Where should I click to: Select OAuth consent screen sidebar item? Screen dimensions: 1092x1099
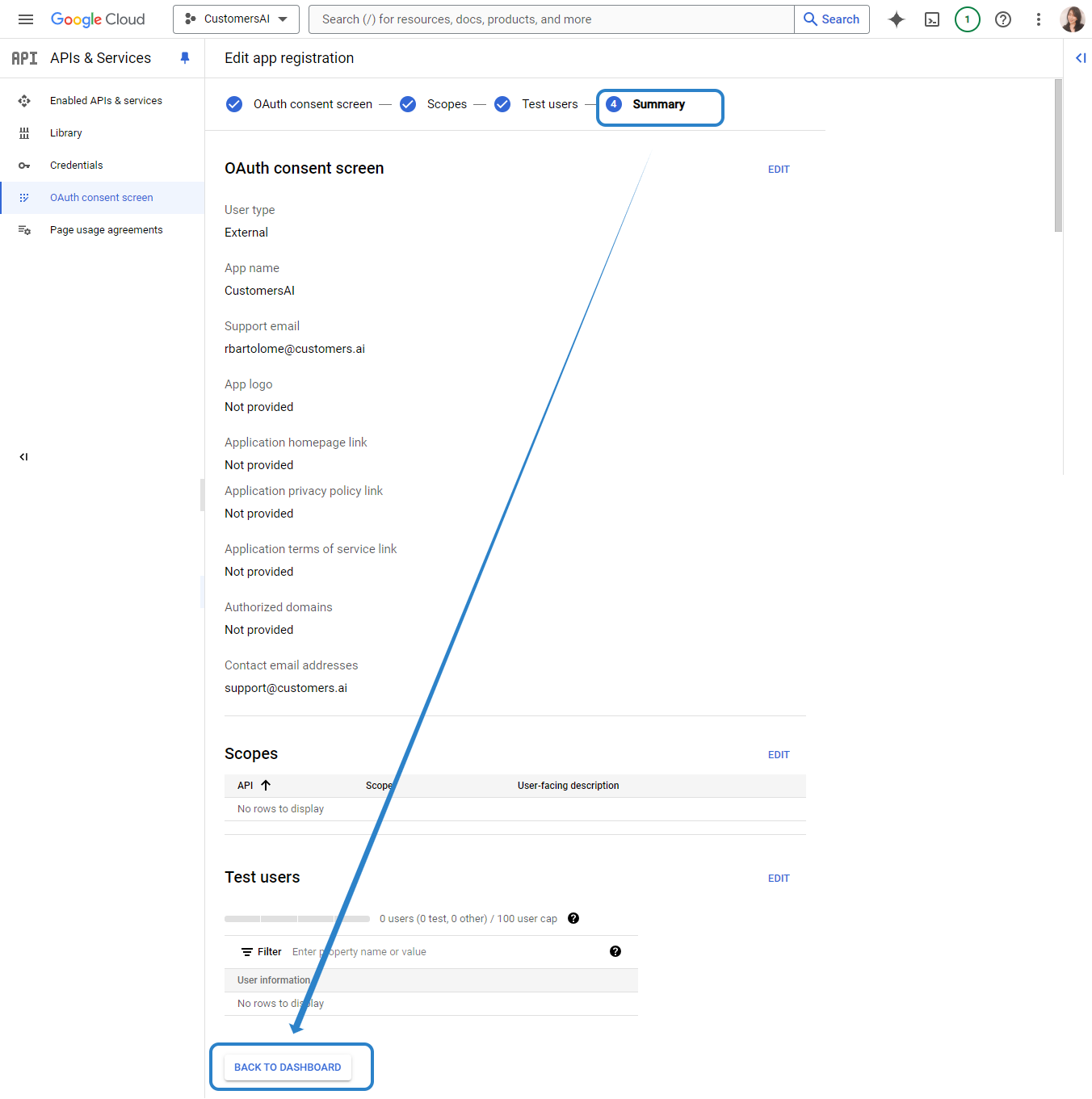click(x=103, y=198)
